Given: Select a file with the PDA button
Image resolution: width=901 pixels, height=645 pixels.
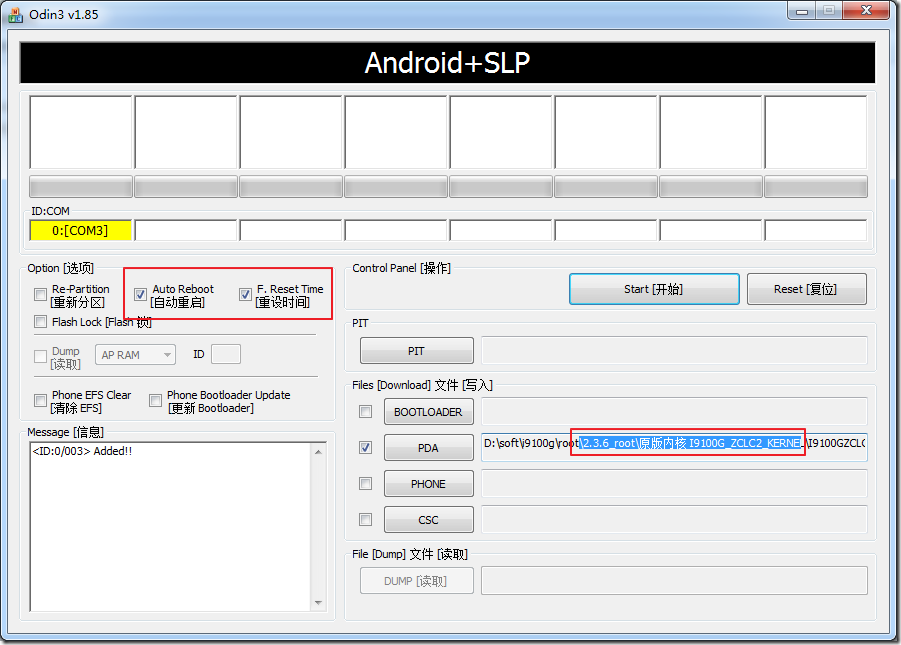Looking at the screenshot, I should [429, 448].
